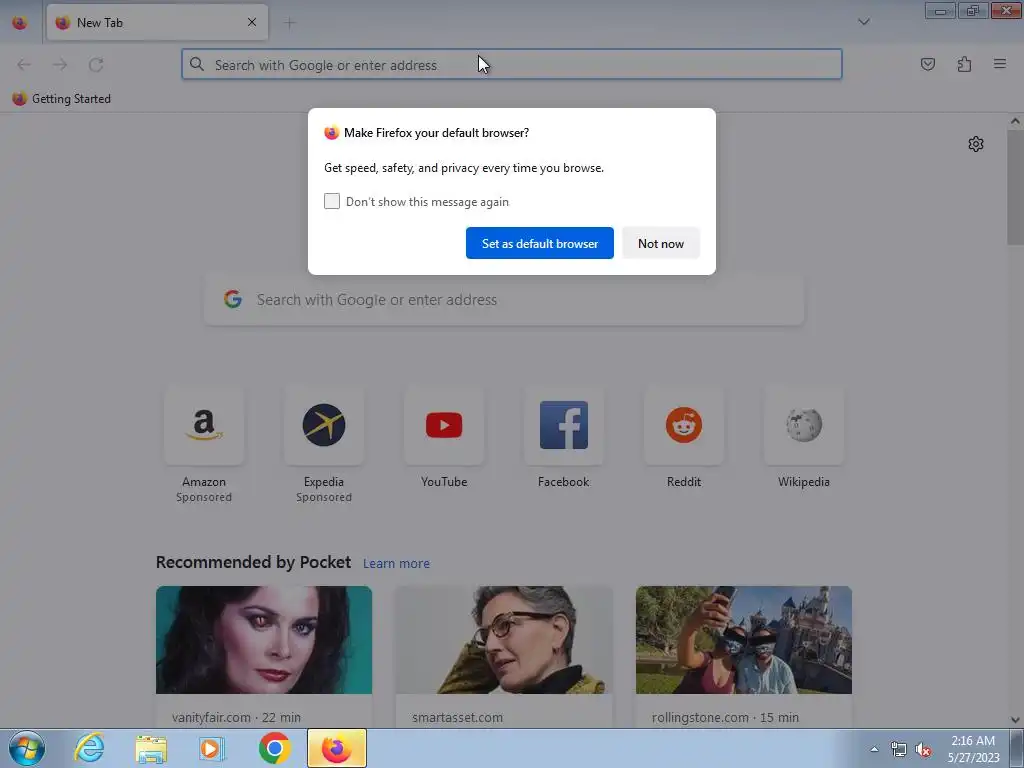Click the scrollbar down arrow

[x=1015, y=720]
